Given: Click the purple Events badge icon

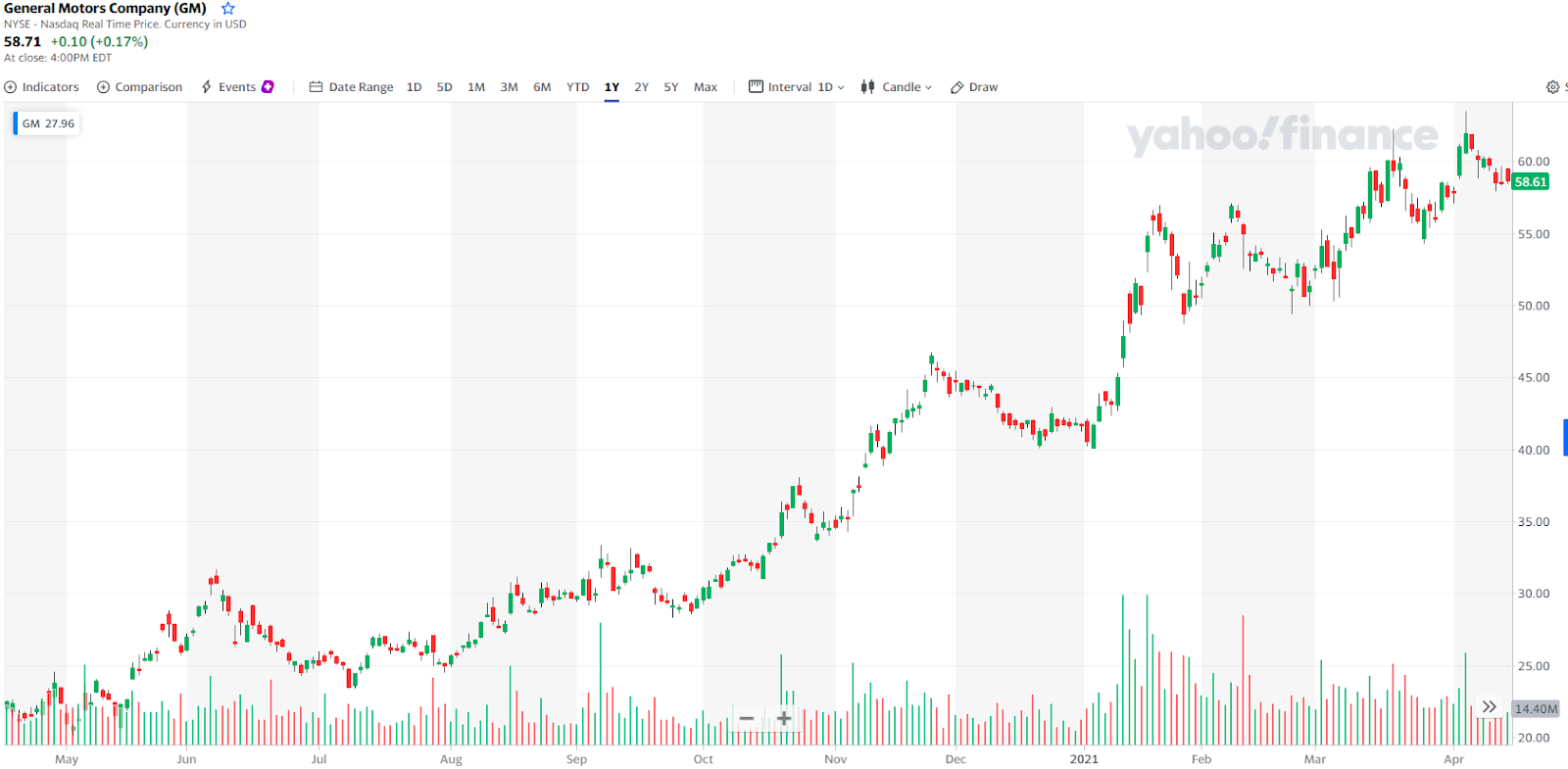Looking at the screenshot, I should click(268, 86).
